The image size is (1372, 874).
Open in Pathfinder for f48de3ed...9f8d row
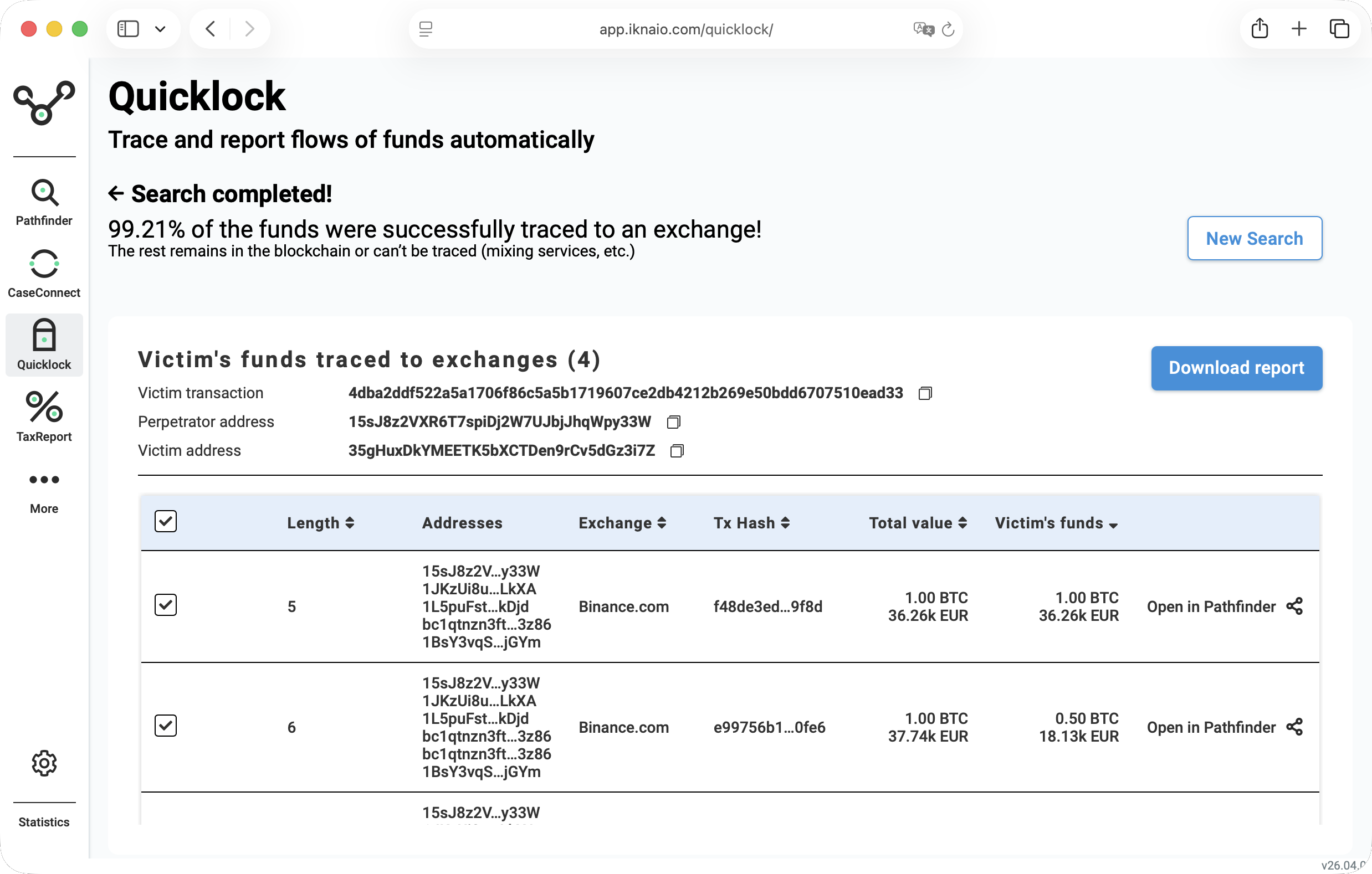pyautogui.click(x=1211, y=606)
